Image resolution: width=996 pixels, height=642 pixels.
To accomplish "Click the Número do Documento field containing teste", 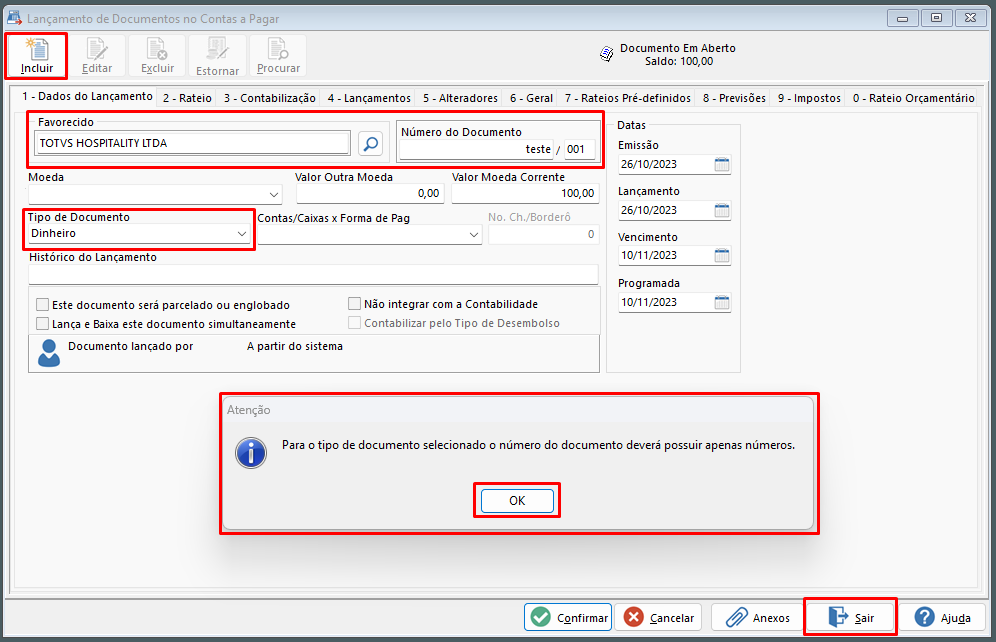I will [x=476, y=150].
